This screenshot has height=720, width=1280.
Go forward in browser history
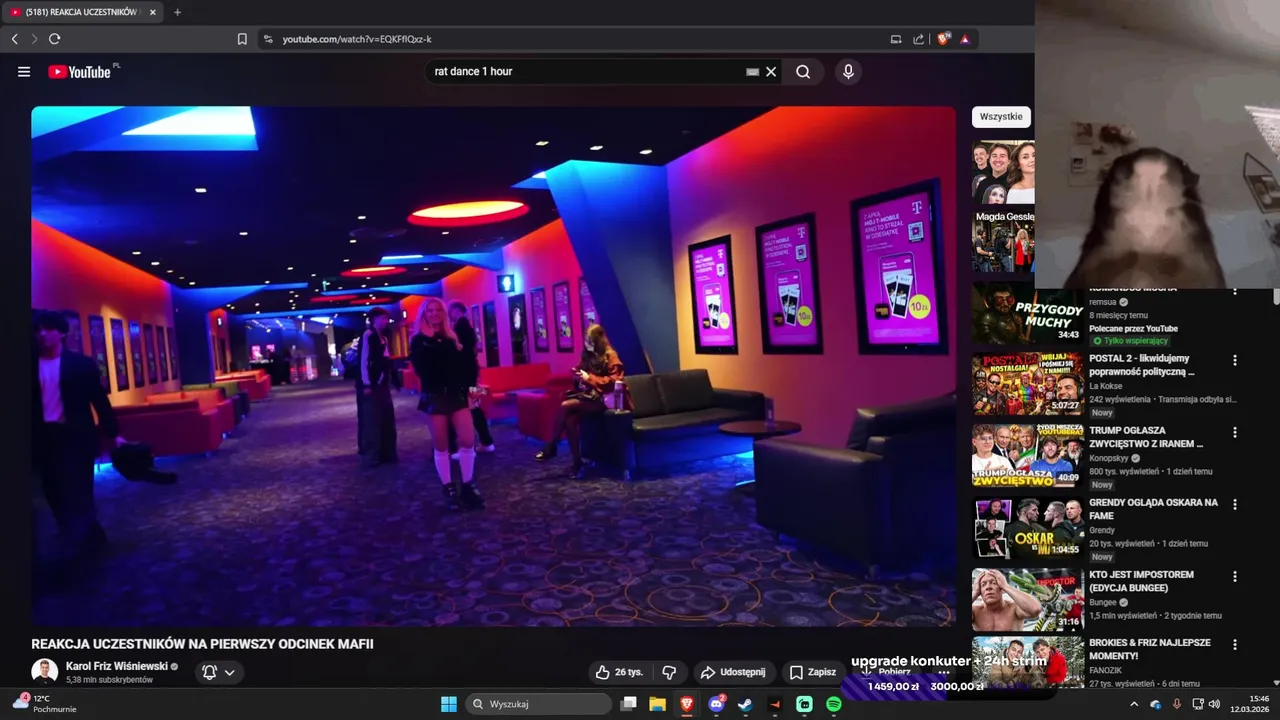click(x=34, y=39)
